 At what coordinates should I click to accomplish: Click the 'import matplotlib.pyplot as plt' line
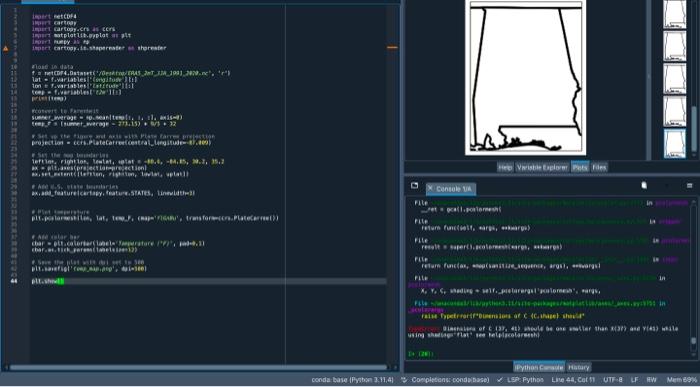point(81,35)
